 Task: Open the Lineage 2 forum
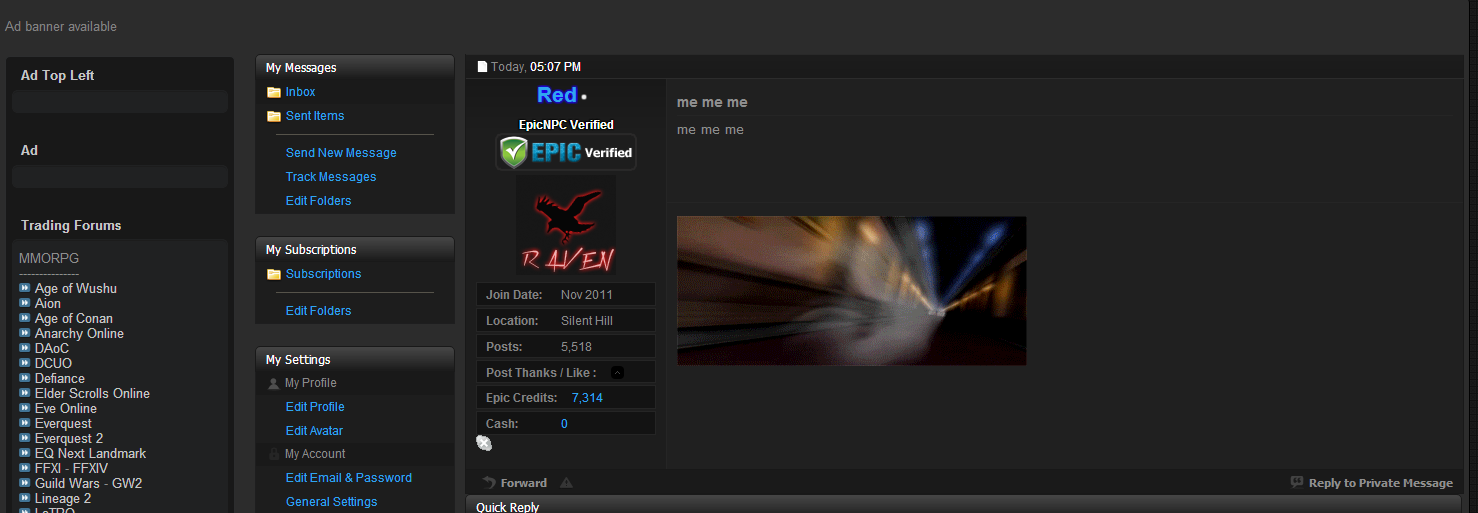coord(63,498)
